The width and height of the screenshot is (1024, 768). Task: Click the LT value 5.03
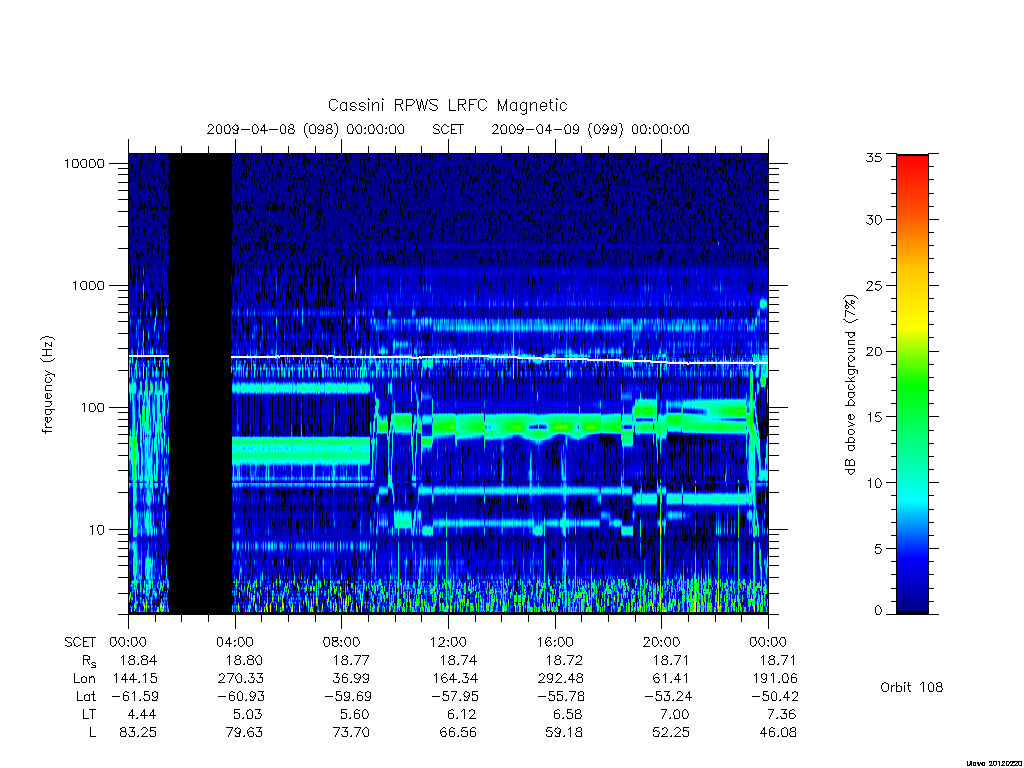coord(248,714)
